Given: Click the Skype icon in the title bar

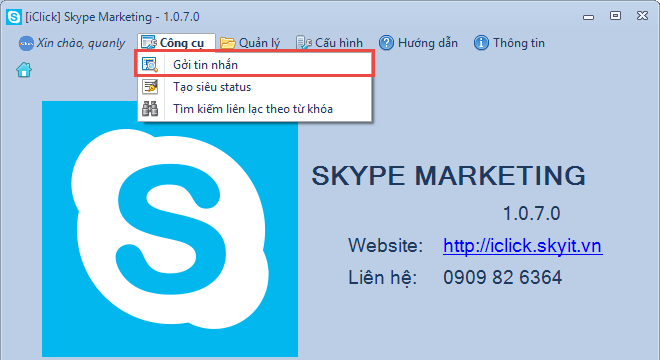Looking at the screenshot, I should [x=14, y=17].
